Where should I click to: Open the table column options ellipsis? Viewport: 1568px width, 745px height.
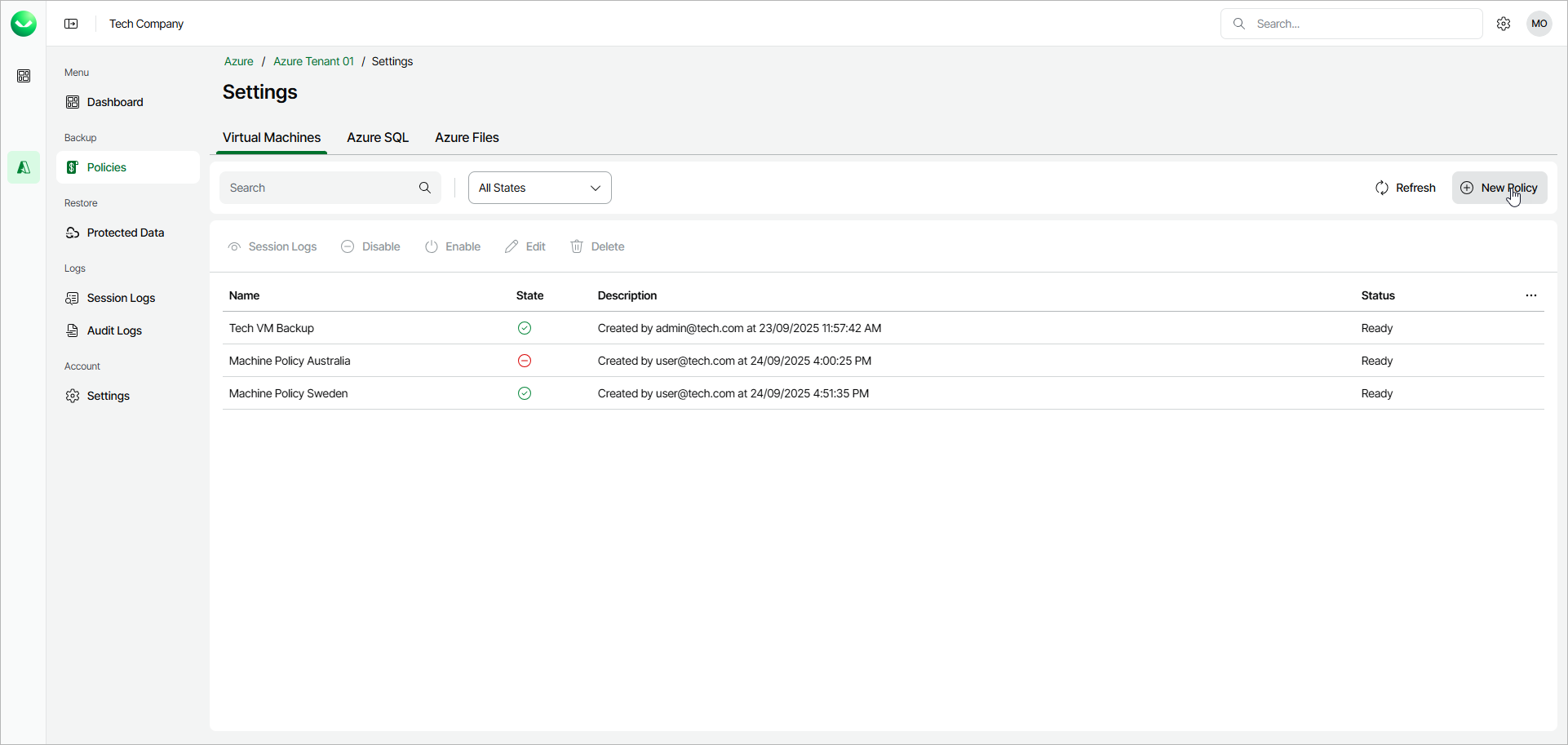point(1531,295)
